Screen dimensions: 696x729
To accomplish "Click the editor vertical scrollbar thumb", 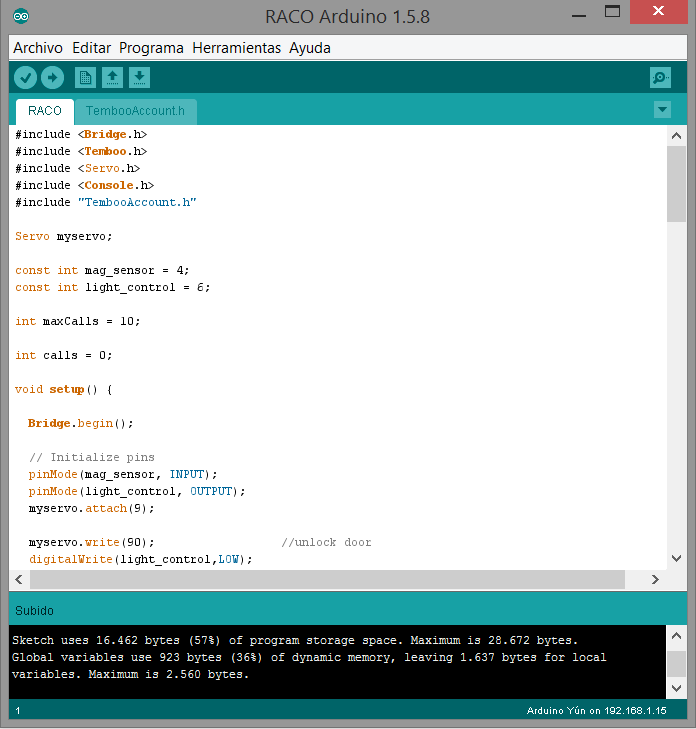I will [676, 184].
